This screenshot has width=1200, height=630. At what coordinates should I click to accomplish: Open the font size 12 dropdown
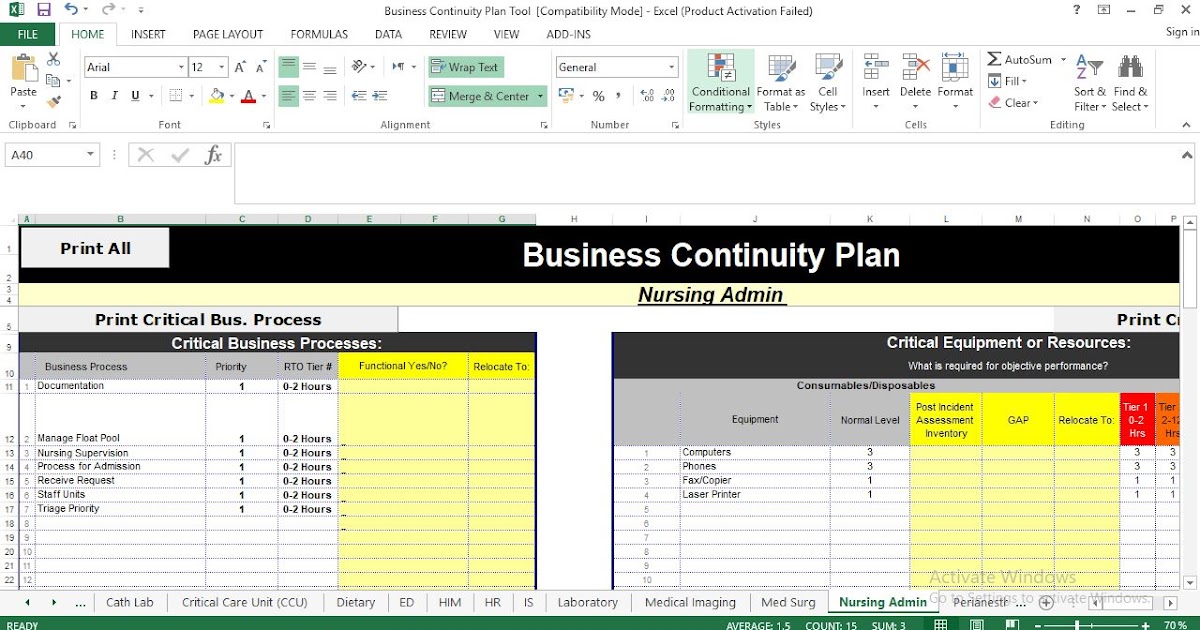pyautogui.click(x=222, y=67)
